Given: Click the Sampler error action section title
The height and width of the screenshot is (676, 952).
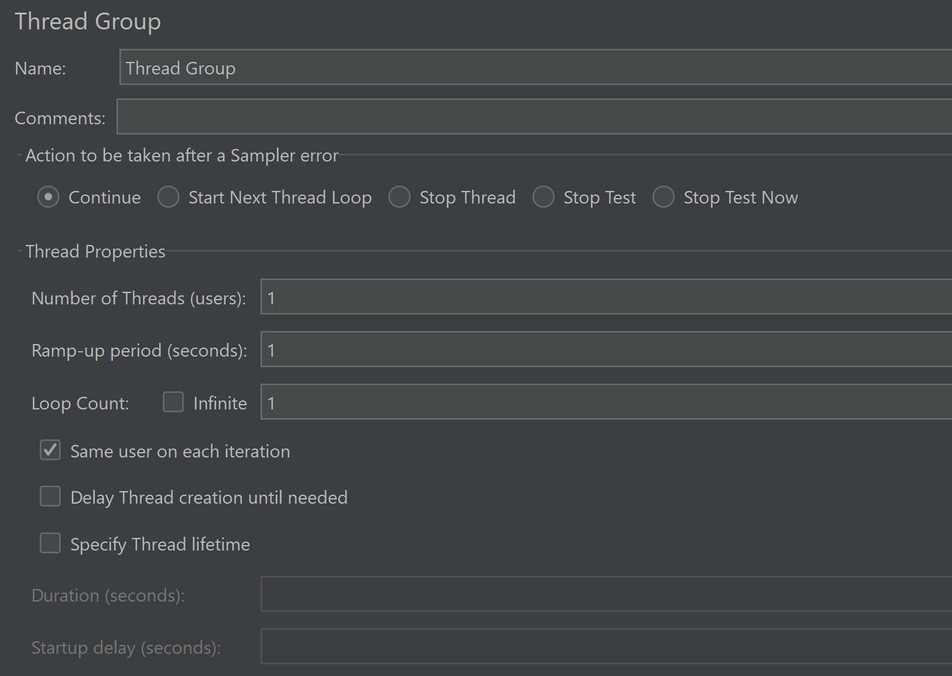Looking at the screenshot, I should click(181, 155).
